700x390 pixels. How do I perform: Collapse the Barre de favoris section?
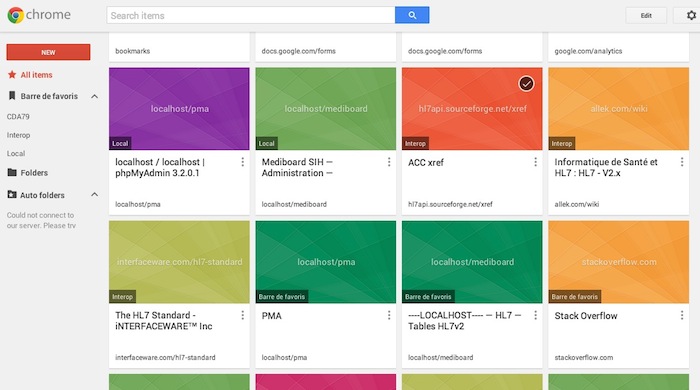click(95, 96)
